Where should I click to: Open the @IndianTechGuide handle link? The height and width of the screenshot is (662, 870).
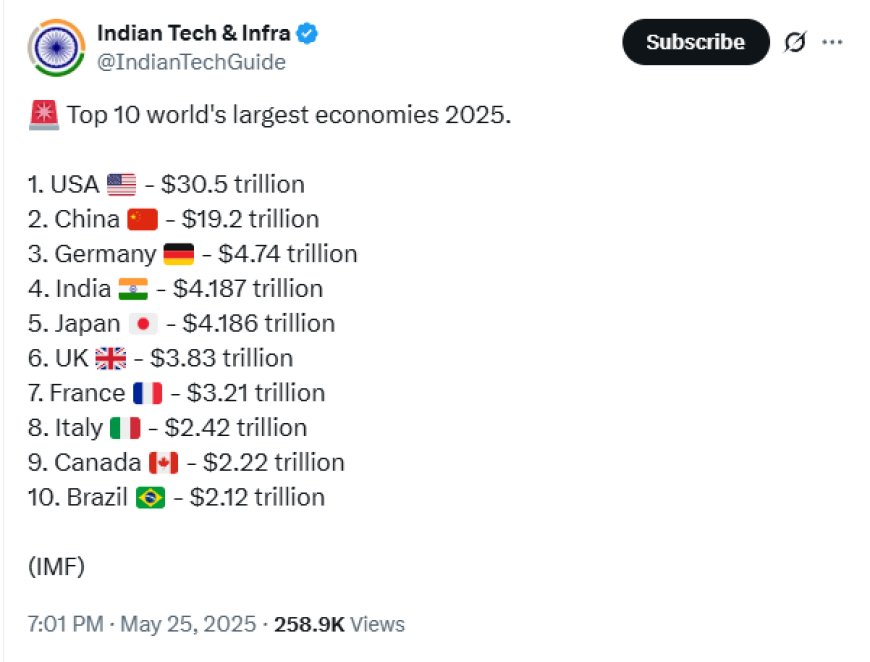point(191,62)
